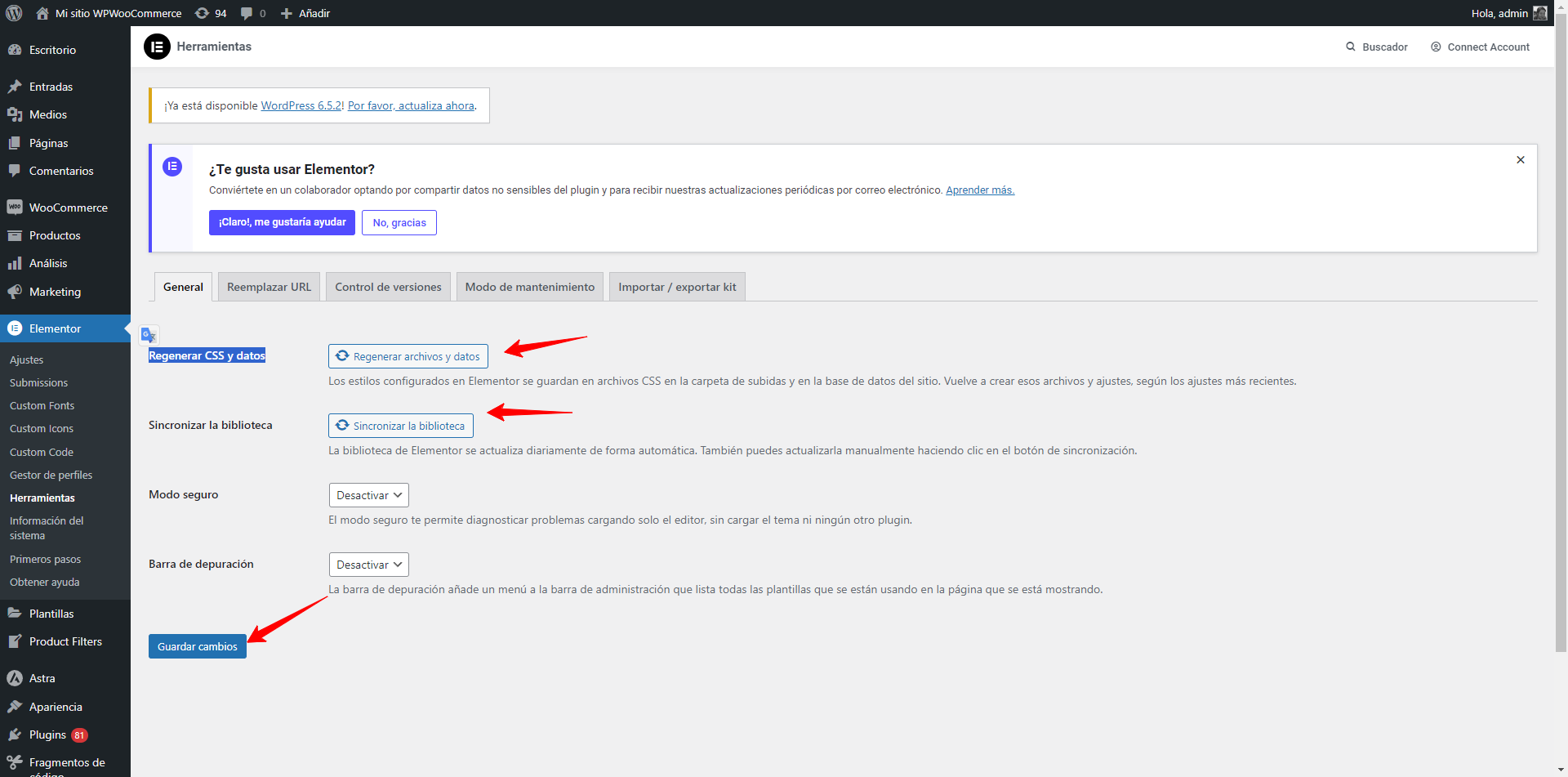Click the WooCommerce logo icon
Image resolution: width=1568 pixels, height=777 pixels.
pos(15,208)
